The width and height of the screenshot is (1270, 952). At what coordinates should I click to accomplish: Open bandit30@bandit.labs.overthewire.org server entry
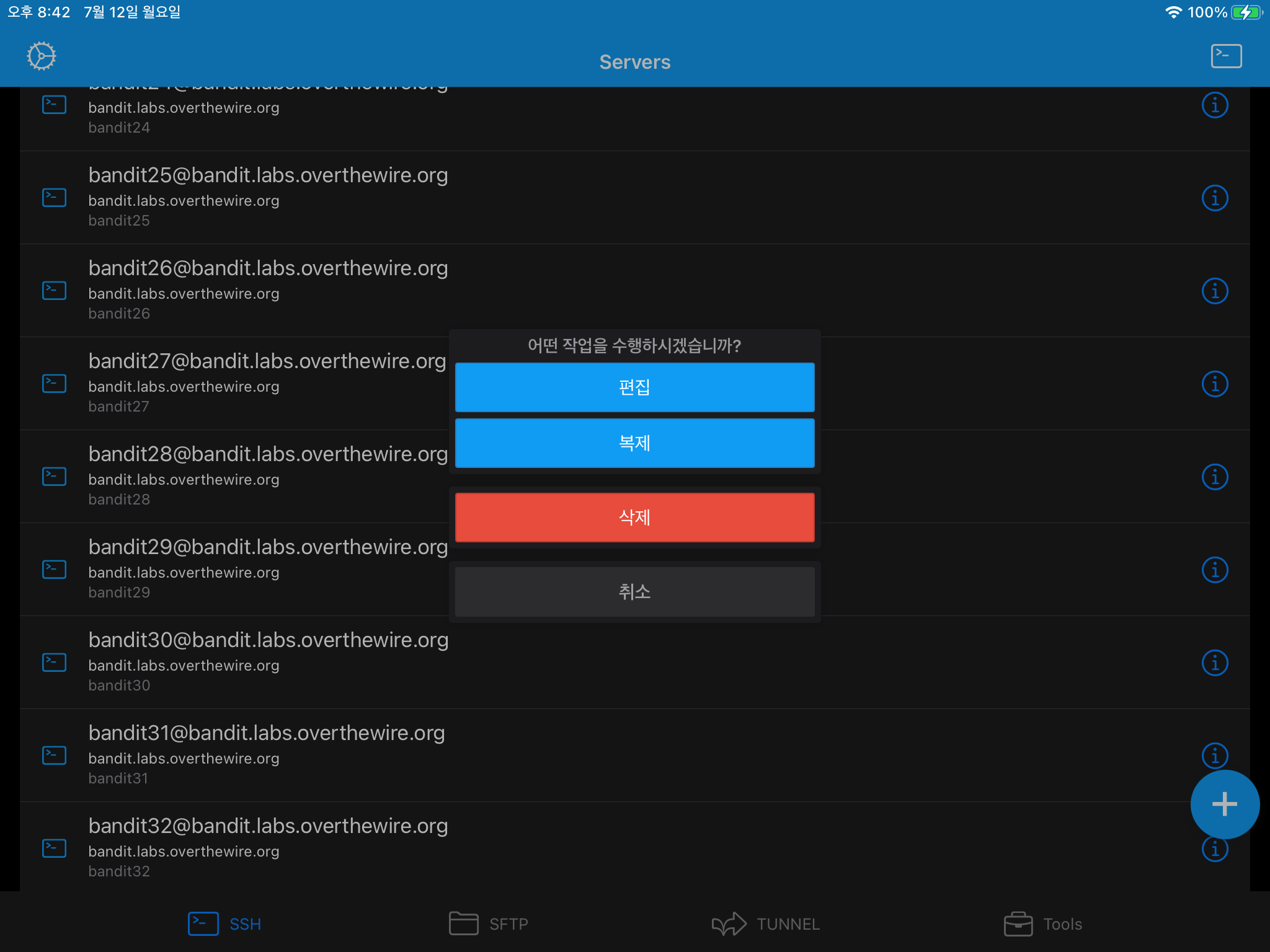(x=269, y=662)
